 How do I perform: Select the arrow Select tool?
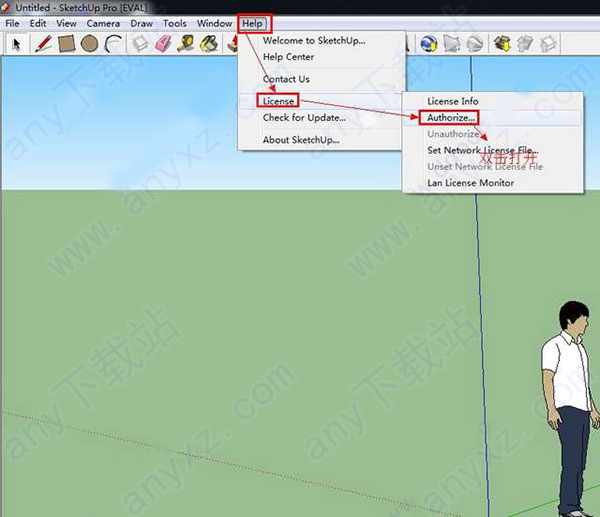pos(16,44)
